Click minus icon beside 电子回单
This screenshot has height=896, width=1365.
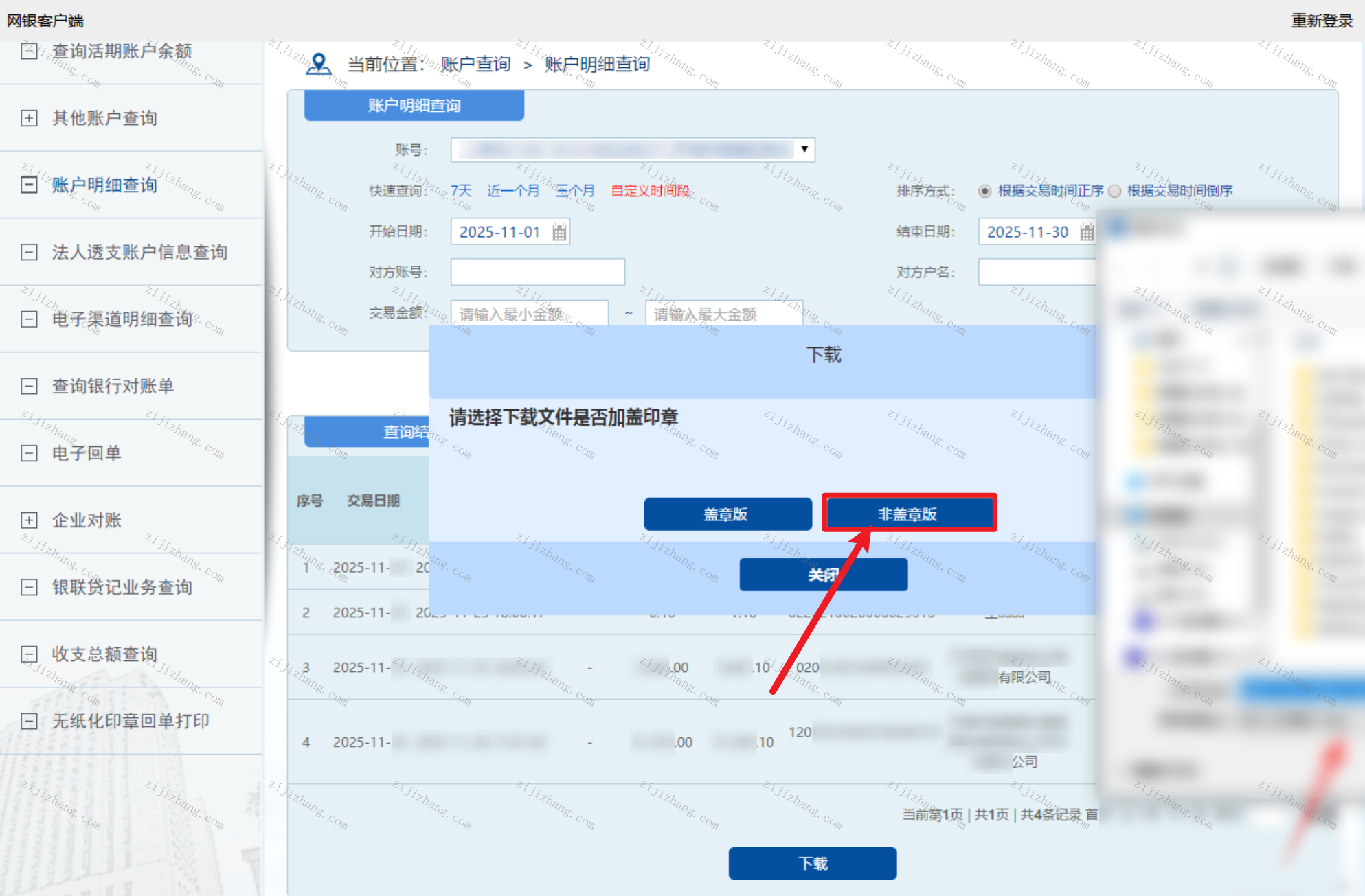point(29,453)
